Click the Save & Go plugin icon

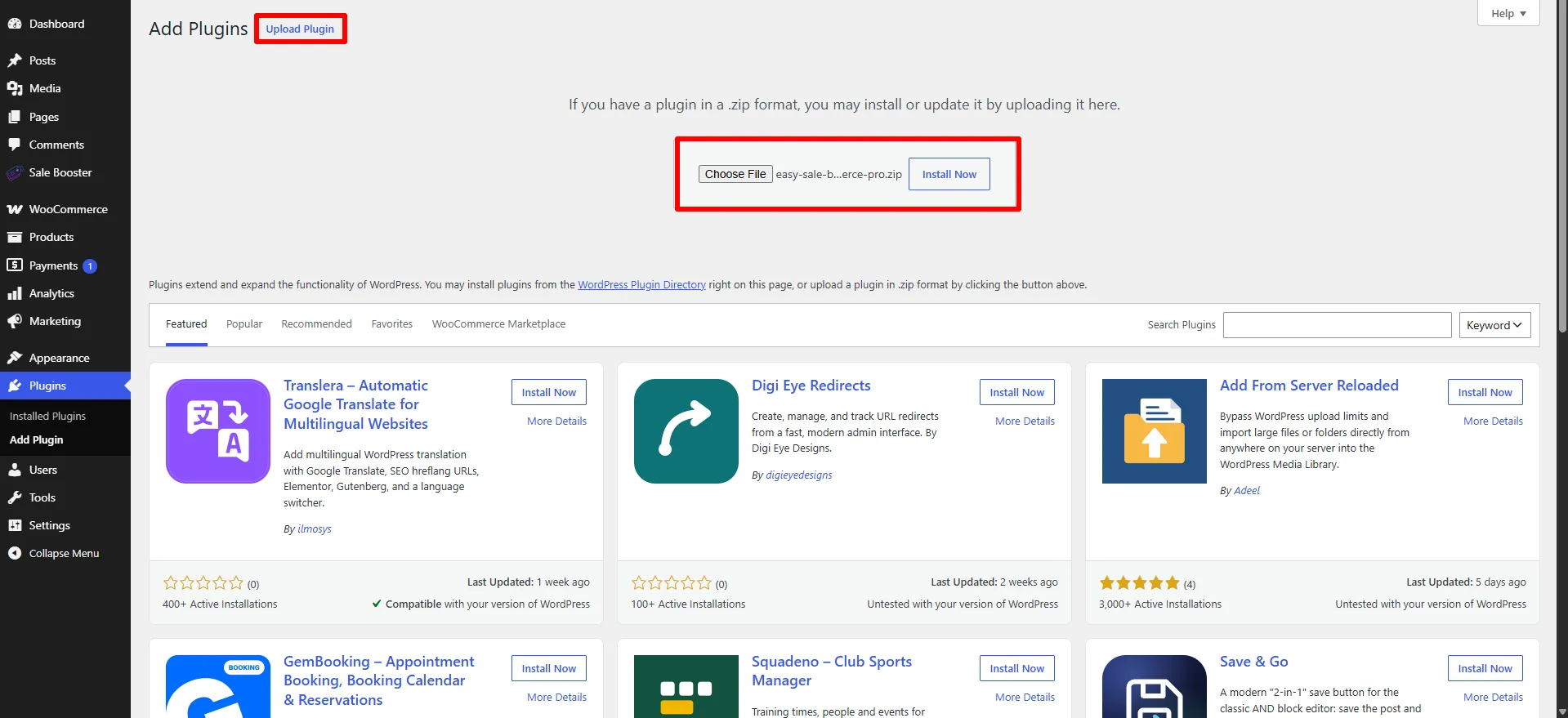(x=1155, y=686)
